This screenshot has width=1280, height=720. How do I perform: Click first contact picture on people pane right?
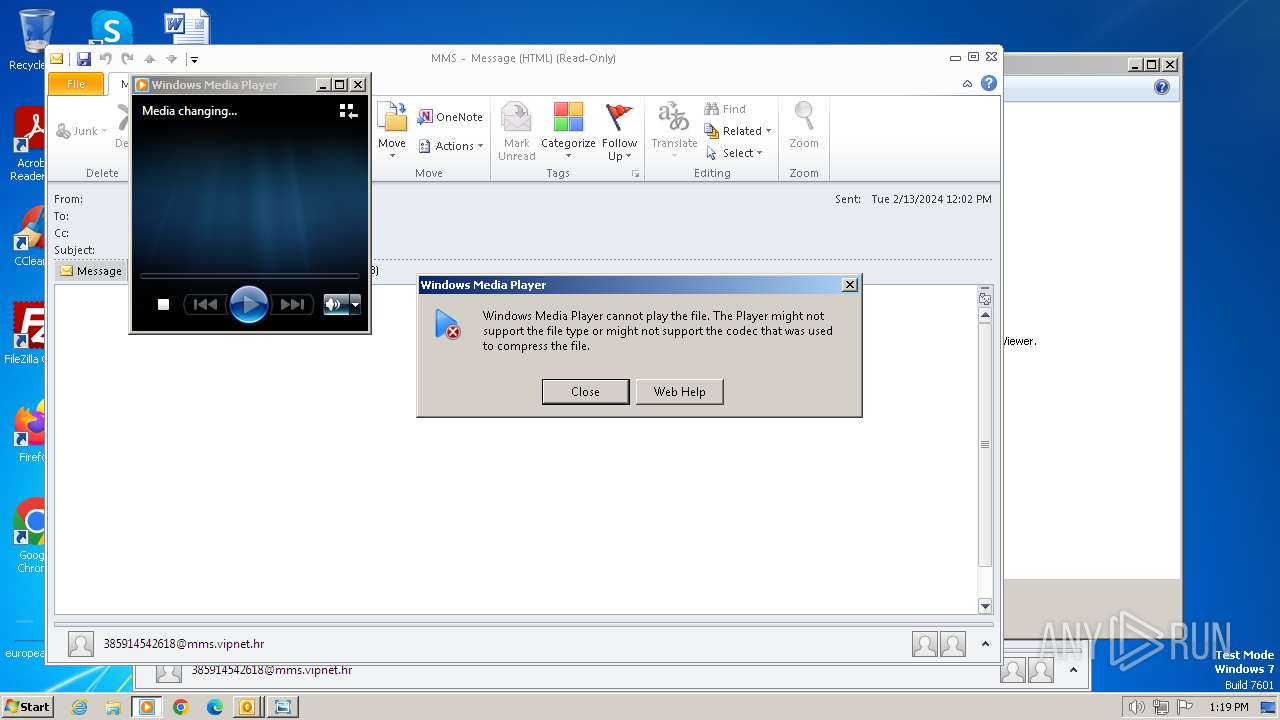[x=925, y=644]
